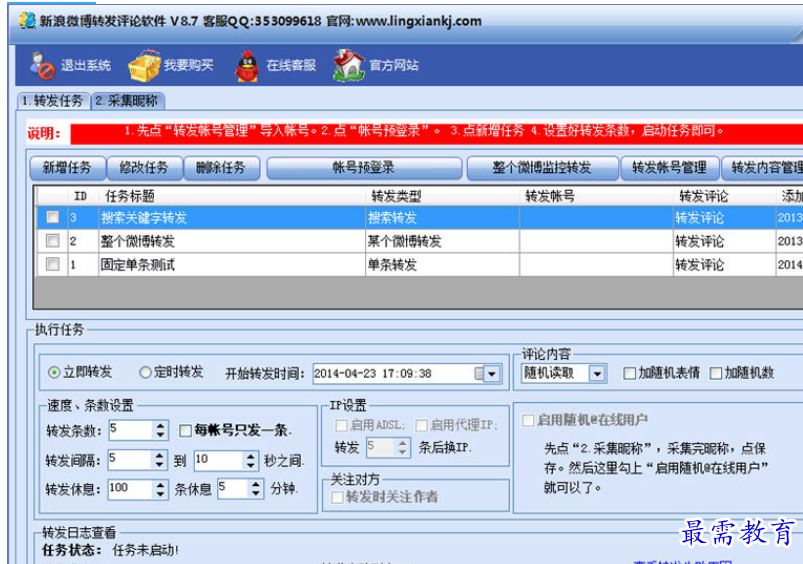Click the 新增任务 button
The width and height of the screenshot is (803, 564).
point(67,168)
